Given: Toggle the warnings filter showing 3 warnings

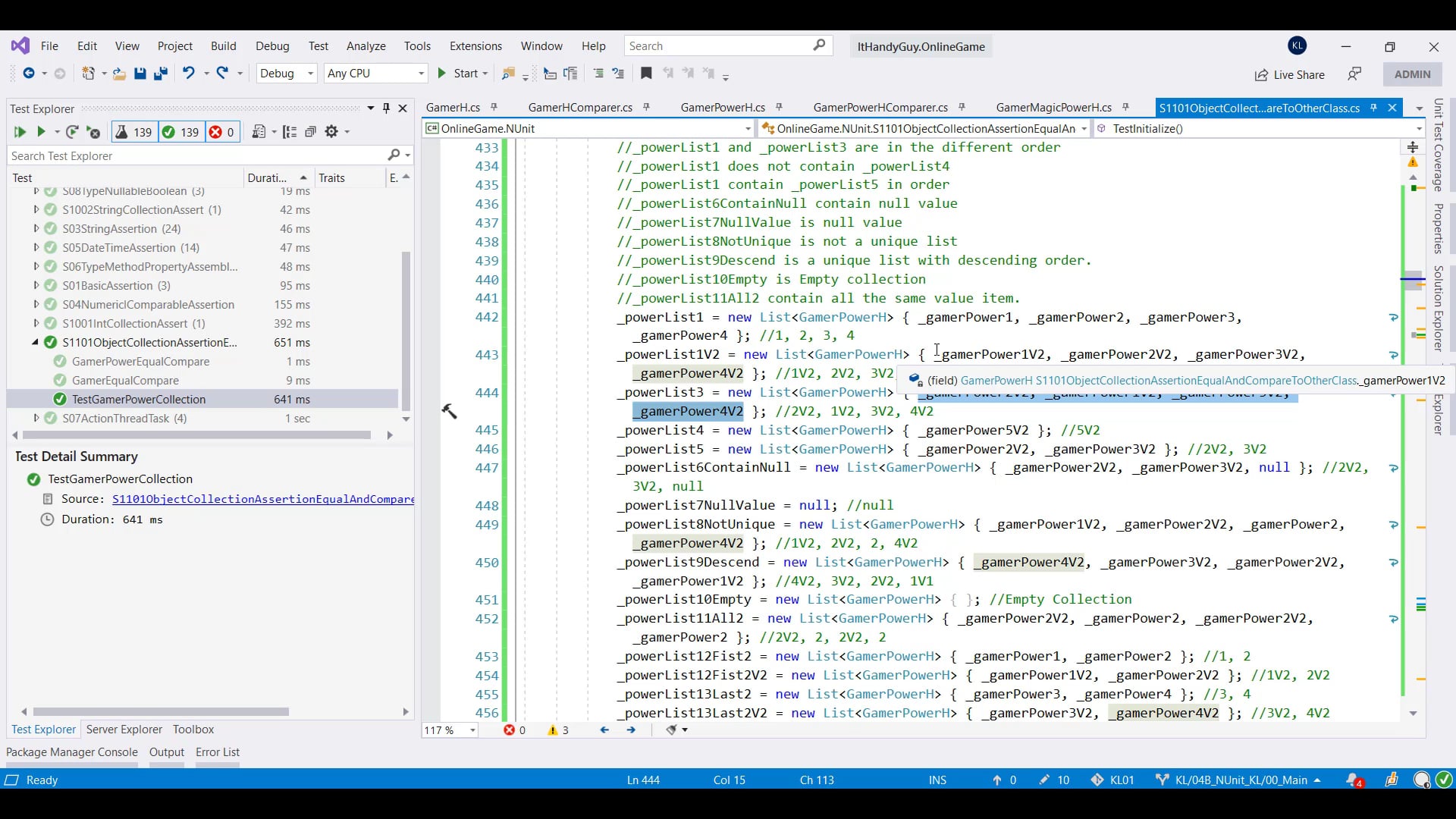Looking at the screenshot, I should (x=557, y=730).
